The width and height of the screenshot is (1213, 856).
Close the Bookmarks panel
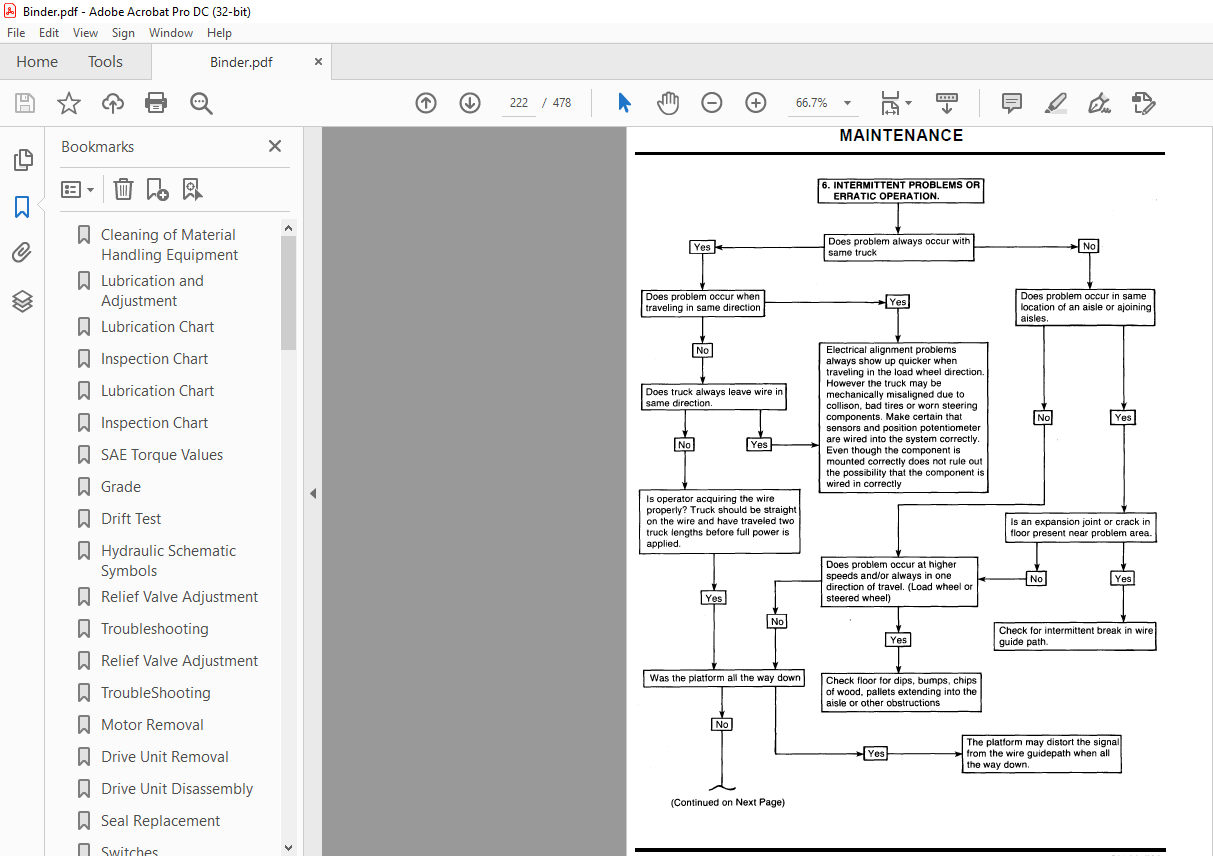coord(275,146)
